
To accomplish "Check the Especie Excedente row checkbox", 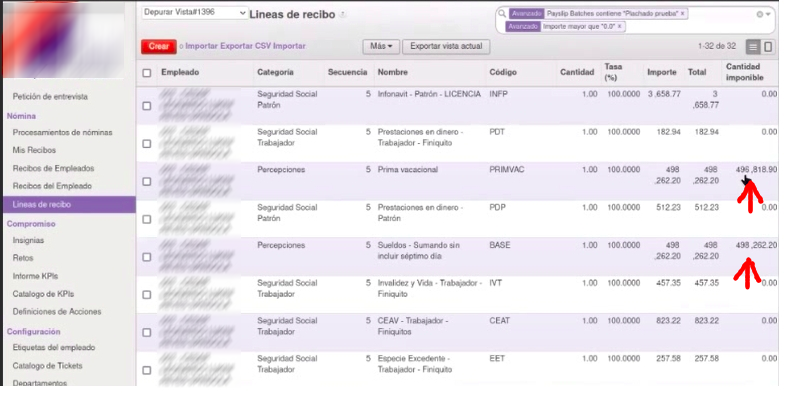I will [x=147, y=370].
